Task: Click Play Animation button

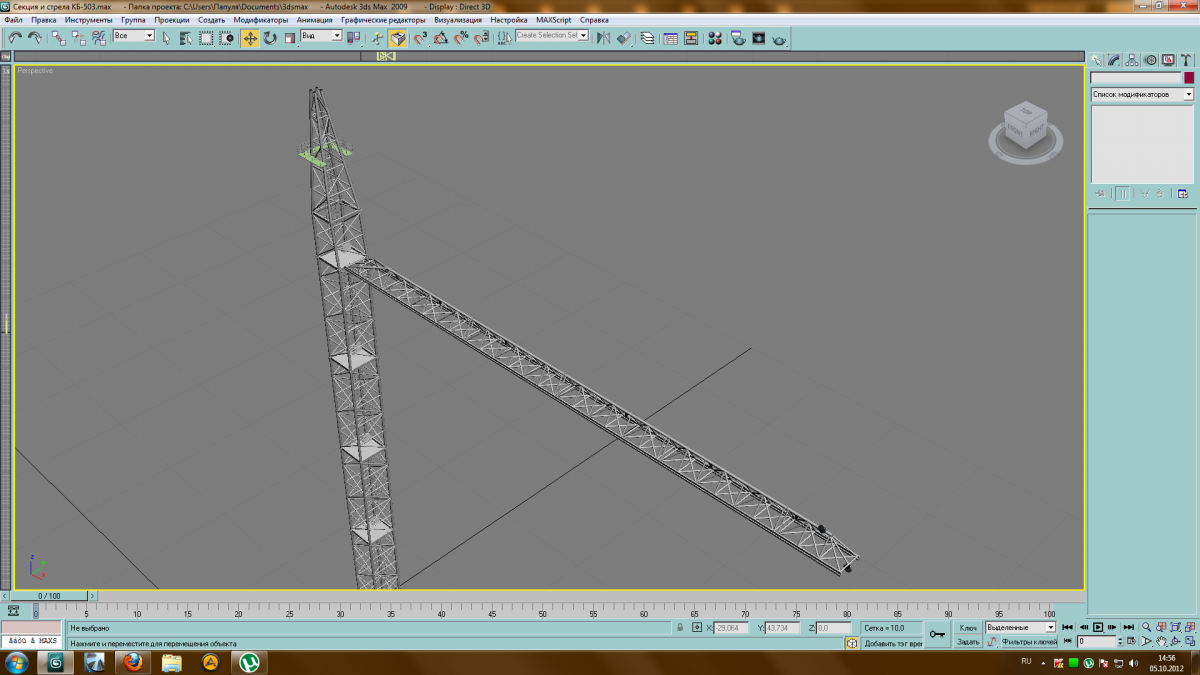Action: (1098, 627)
